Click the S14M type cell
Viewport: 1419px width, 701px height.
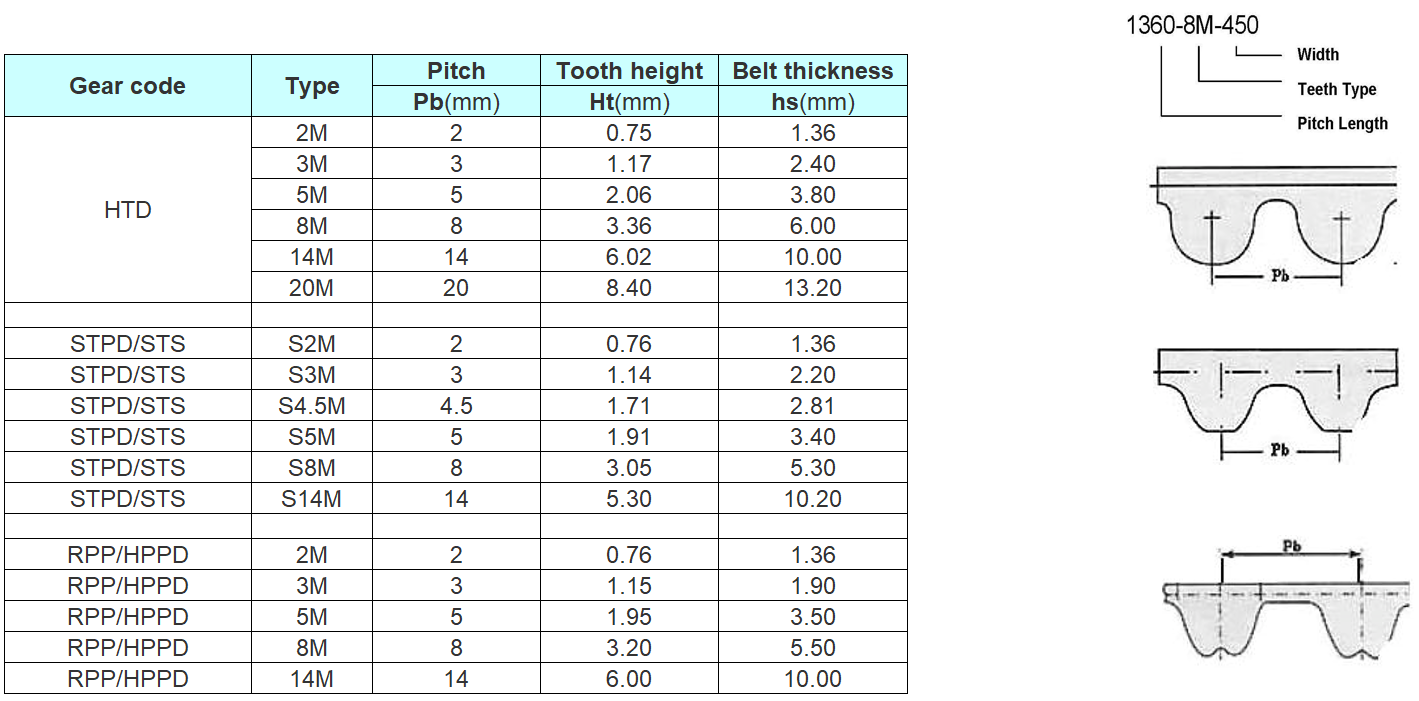pos(312,499)
